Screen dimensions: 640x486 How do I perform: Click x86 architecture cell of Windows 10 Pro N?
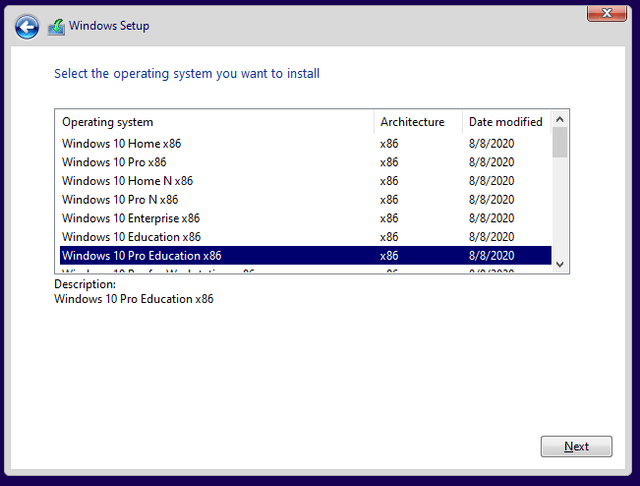(389, 200)
